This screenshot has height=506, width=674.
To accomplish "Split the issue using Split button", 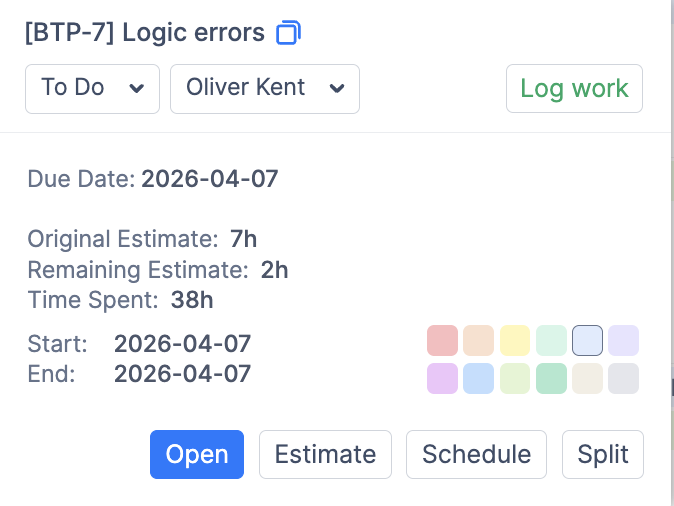I will click(602, 454).
